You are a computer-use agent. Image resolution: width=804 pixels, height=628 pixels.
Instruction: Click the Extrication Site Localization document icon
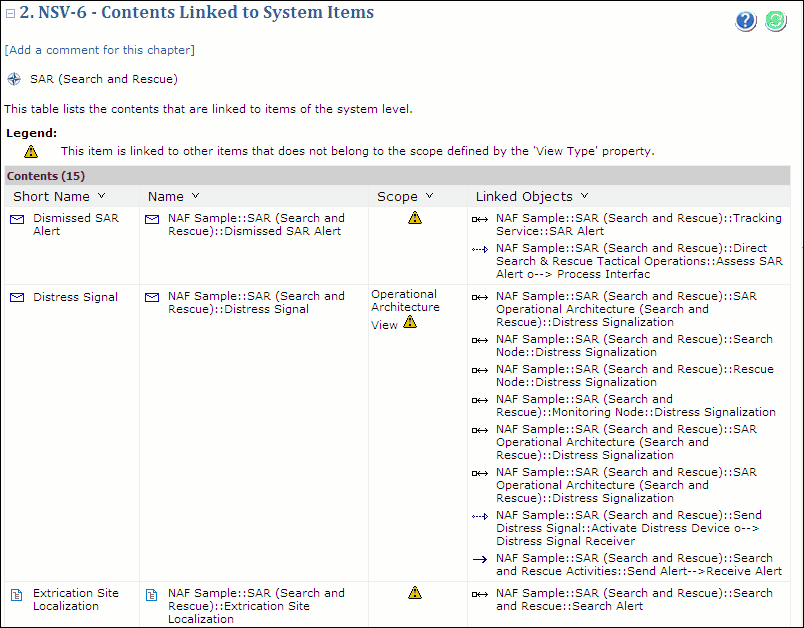coord(16,594)
